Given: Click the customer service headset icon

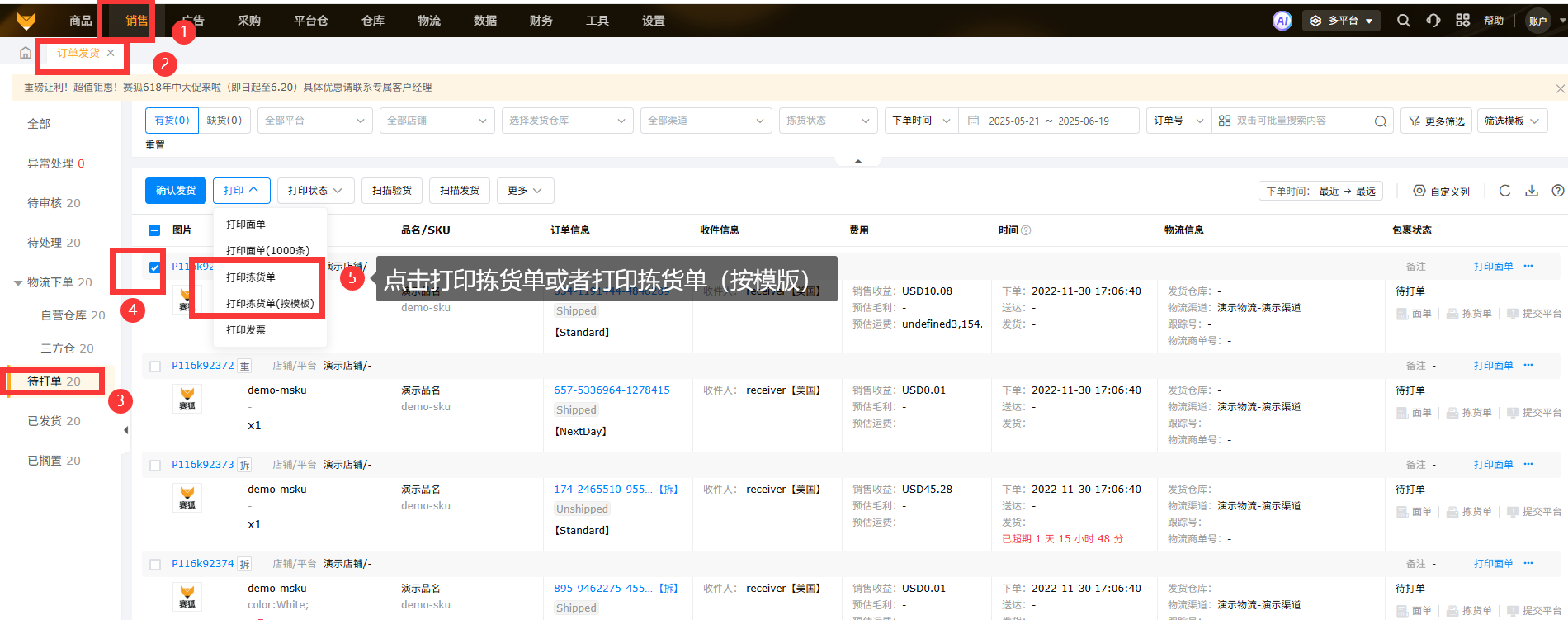Looking at the screenshot, I should tap(1433, 21).
